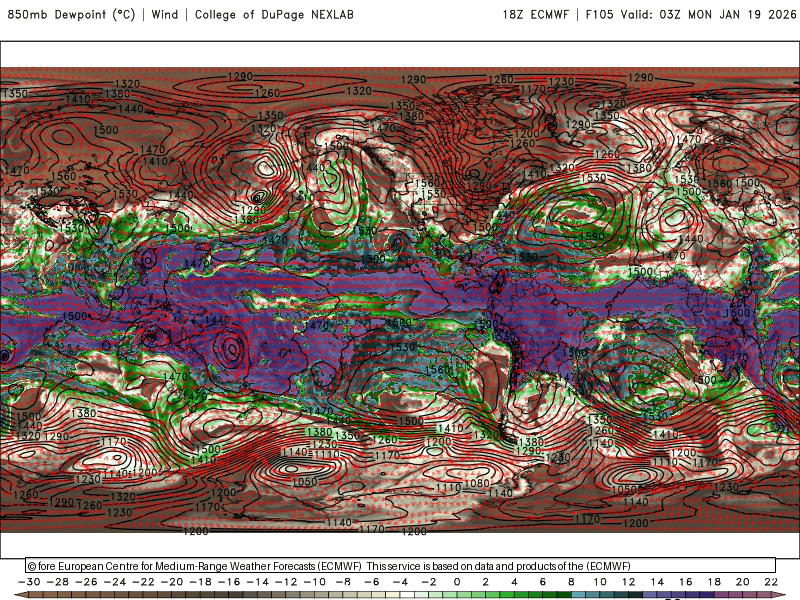This screenshot has height=600, width=800.
Task: Click the -14 value on the color scale
Action: click(258, 582)
